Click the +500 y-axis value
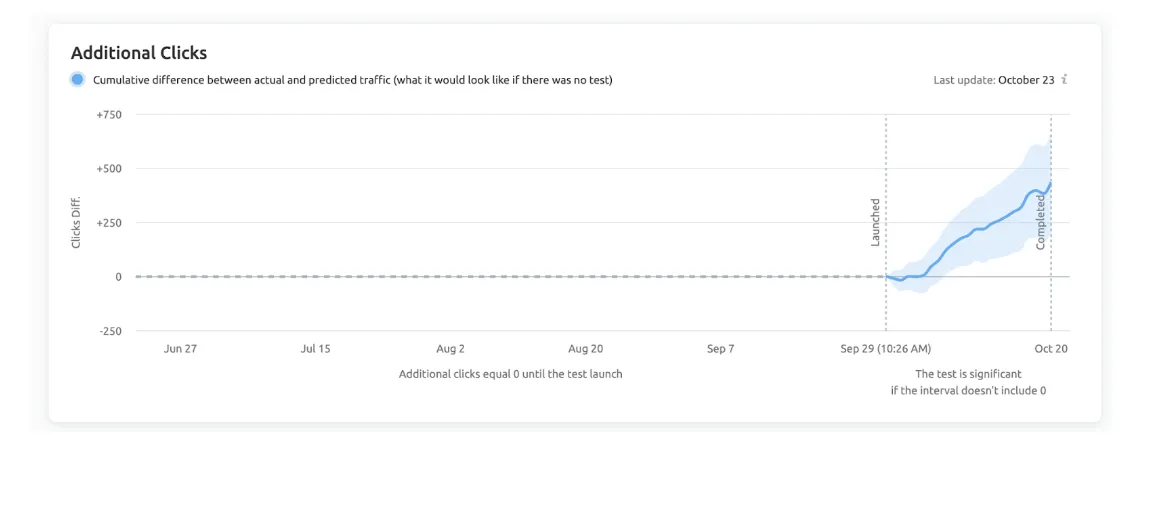The height and width of the screenshot is (508, 1168). point(108,169)
